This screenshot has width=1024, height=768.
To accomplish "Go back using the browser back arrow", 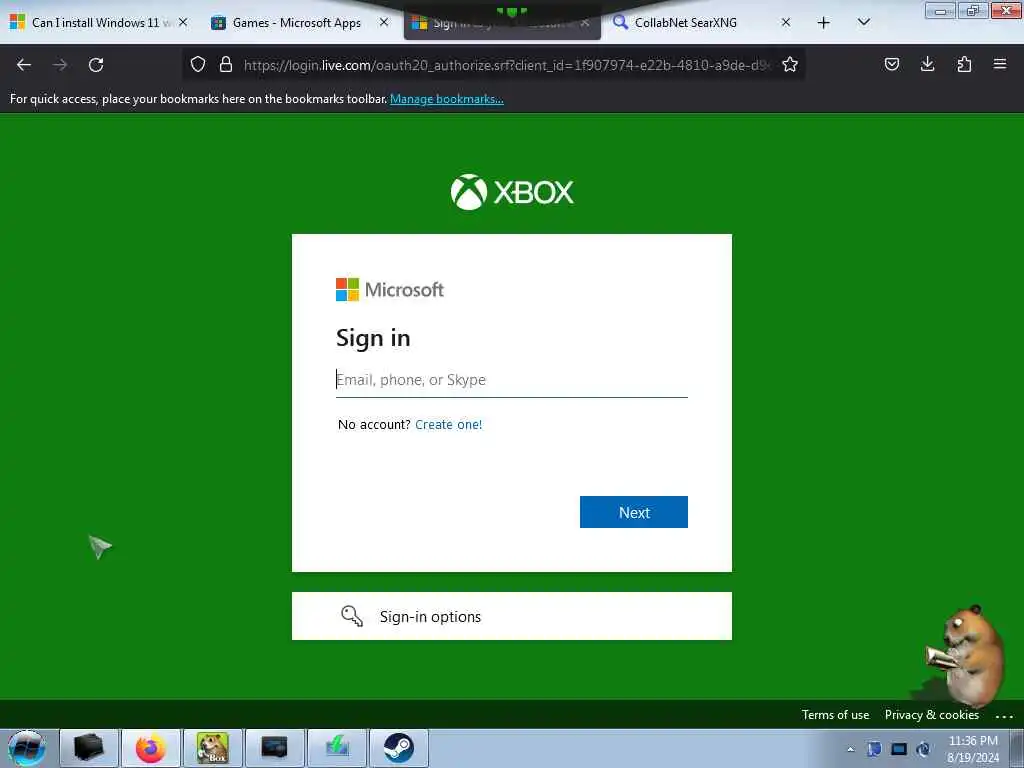I will coord(24,65).
